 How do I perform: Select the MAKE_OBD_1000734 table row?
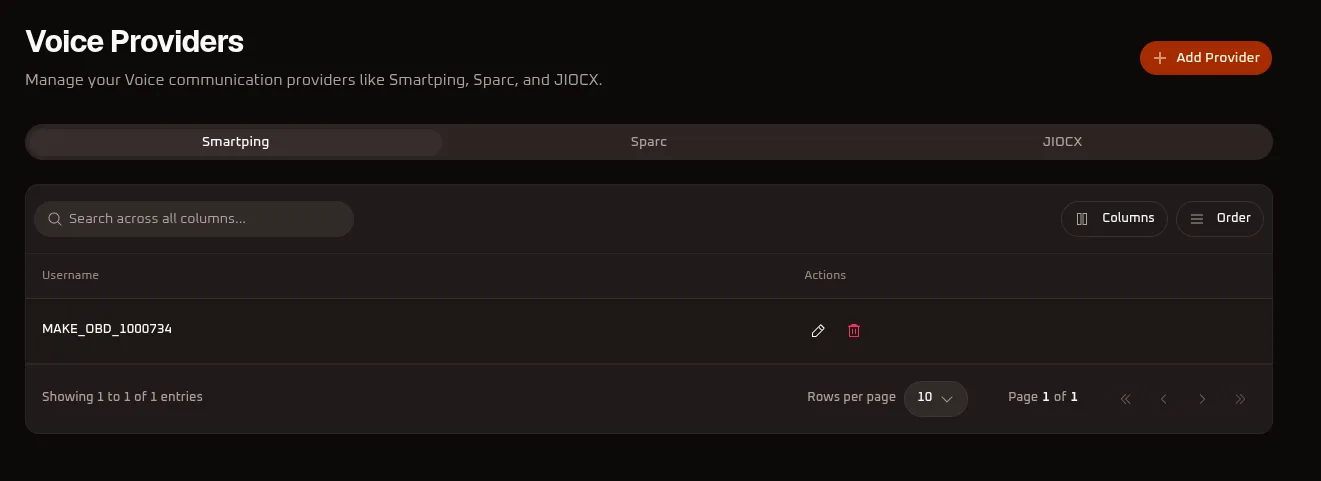click(x=649, y=331)
